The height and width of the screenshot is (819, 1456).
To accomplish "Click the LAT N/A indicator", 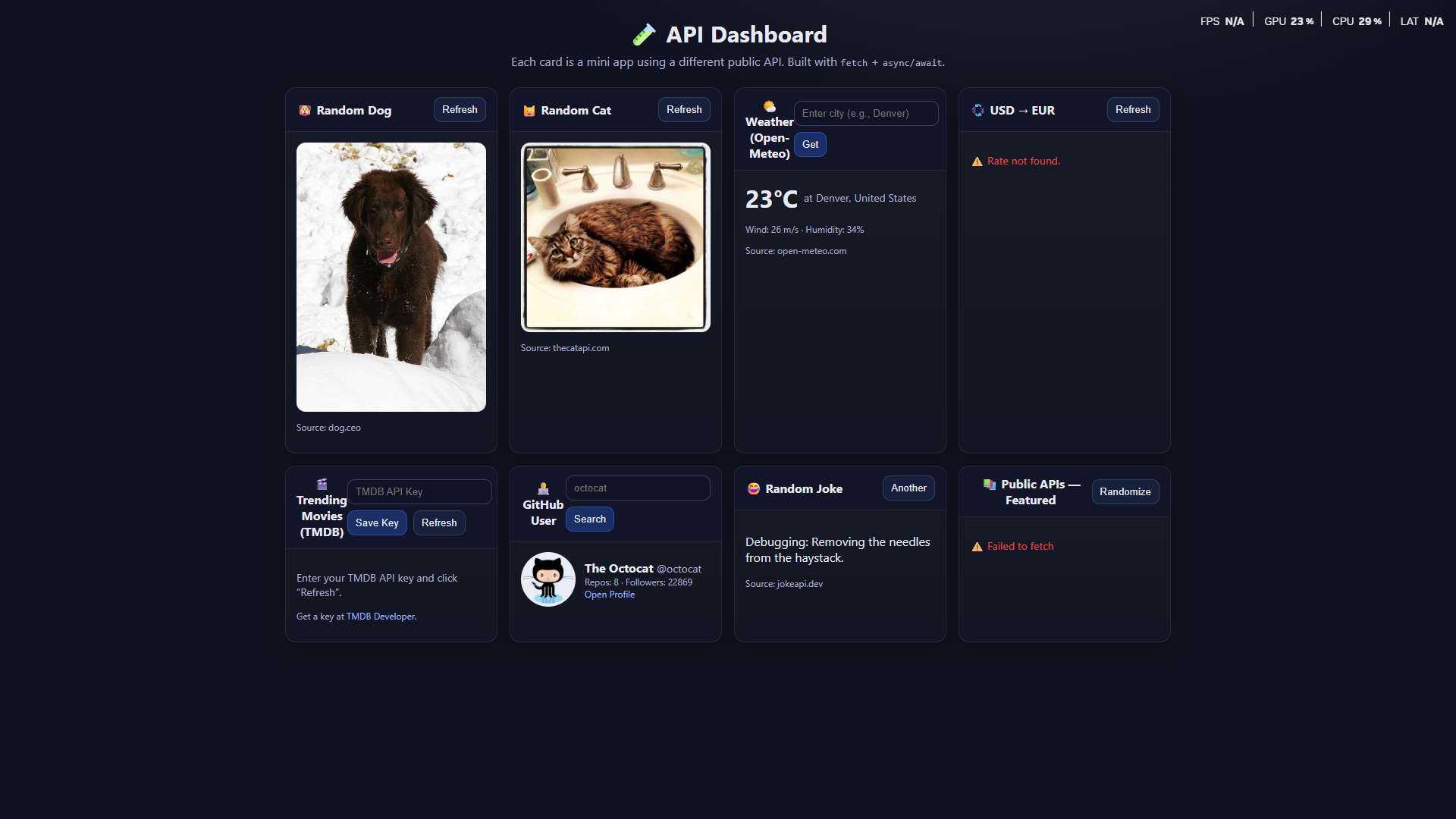I will pyautogui.click(x=1422, y=21).
